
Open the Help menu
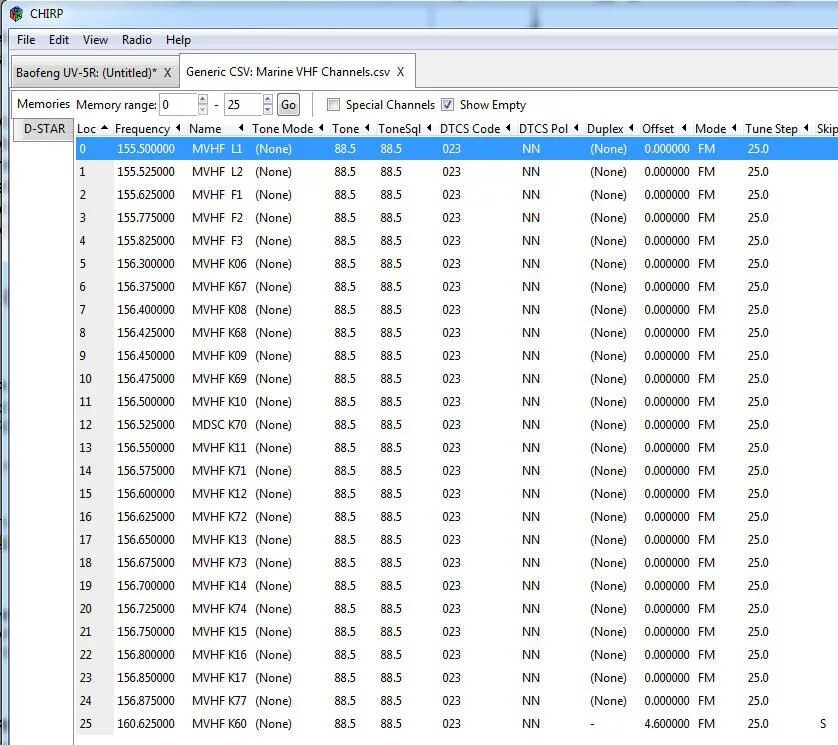pos(178,40)
